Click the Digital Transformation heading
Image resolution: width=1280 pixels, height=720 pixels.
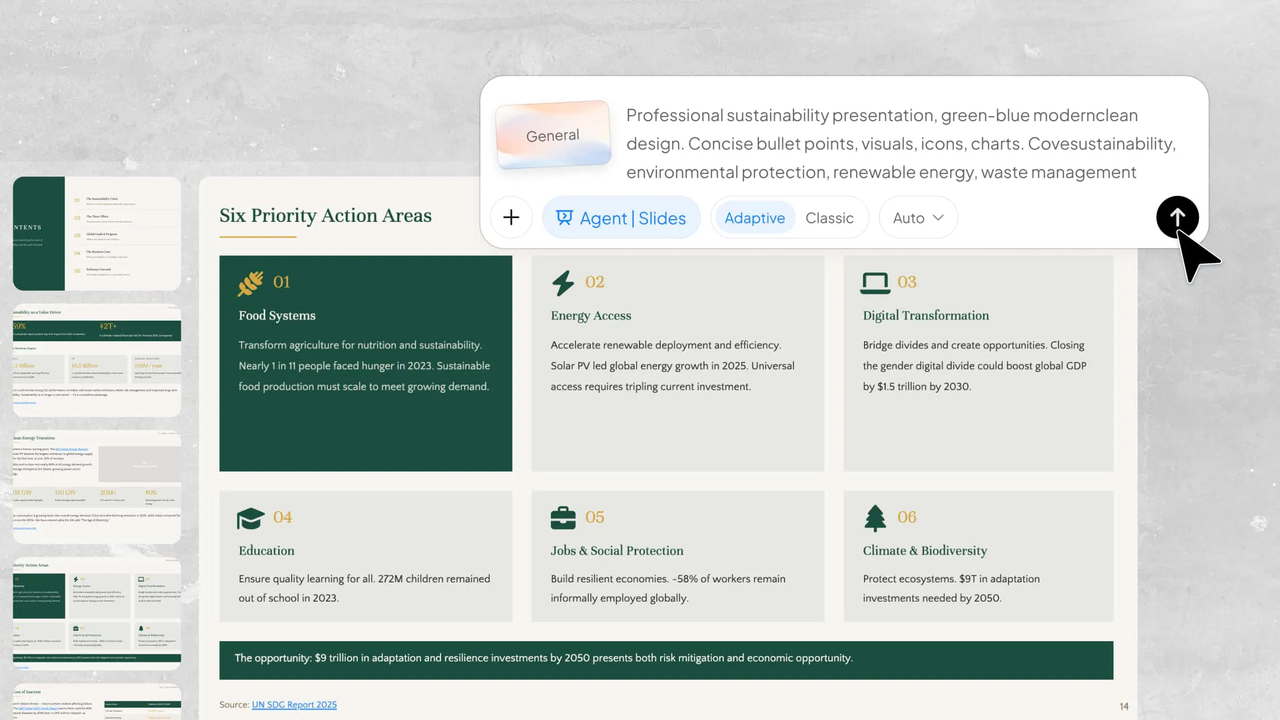[x=926, y=315]
